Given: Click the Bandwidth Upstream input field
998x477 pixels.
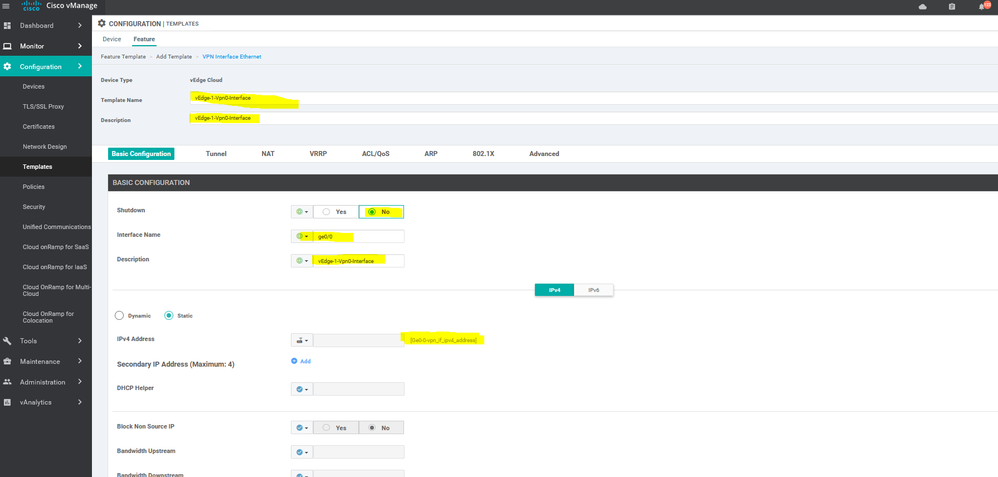Looking at the screenshot, I should tap(358, 452).
